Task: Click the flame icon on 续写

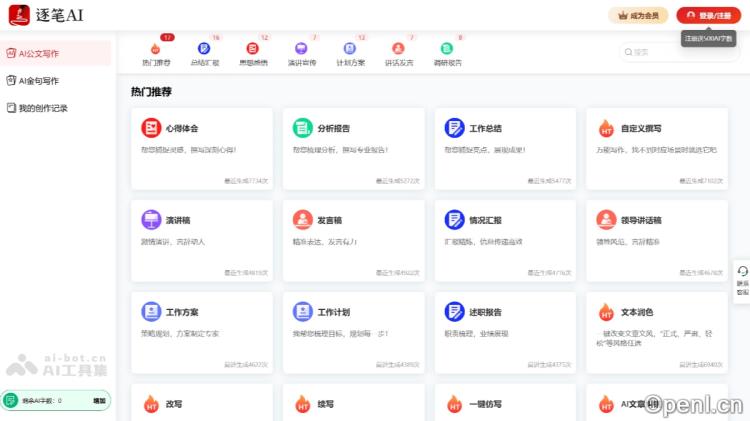Action: point(302,404)
